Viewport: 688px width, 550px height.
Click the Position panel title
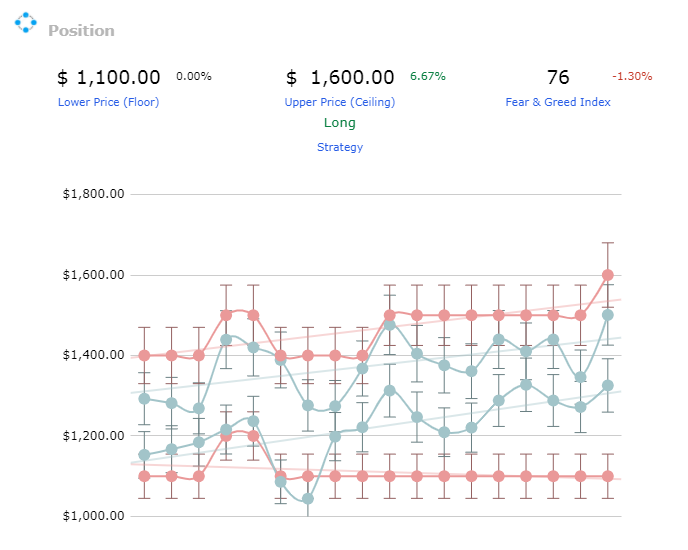tap(81, 31)
